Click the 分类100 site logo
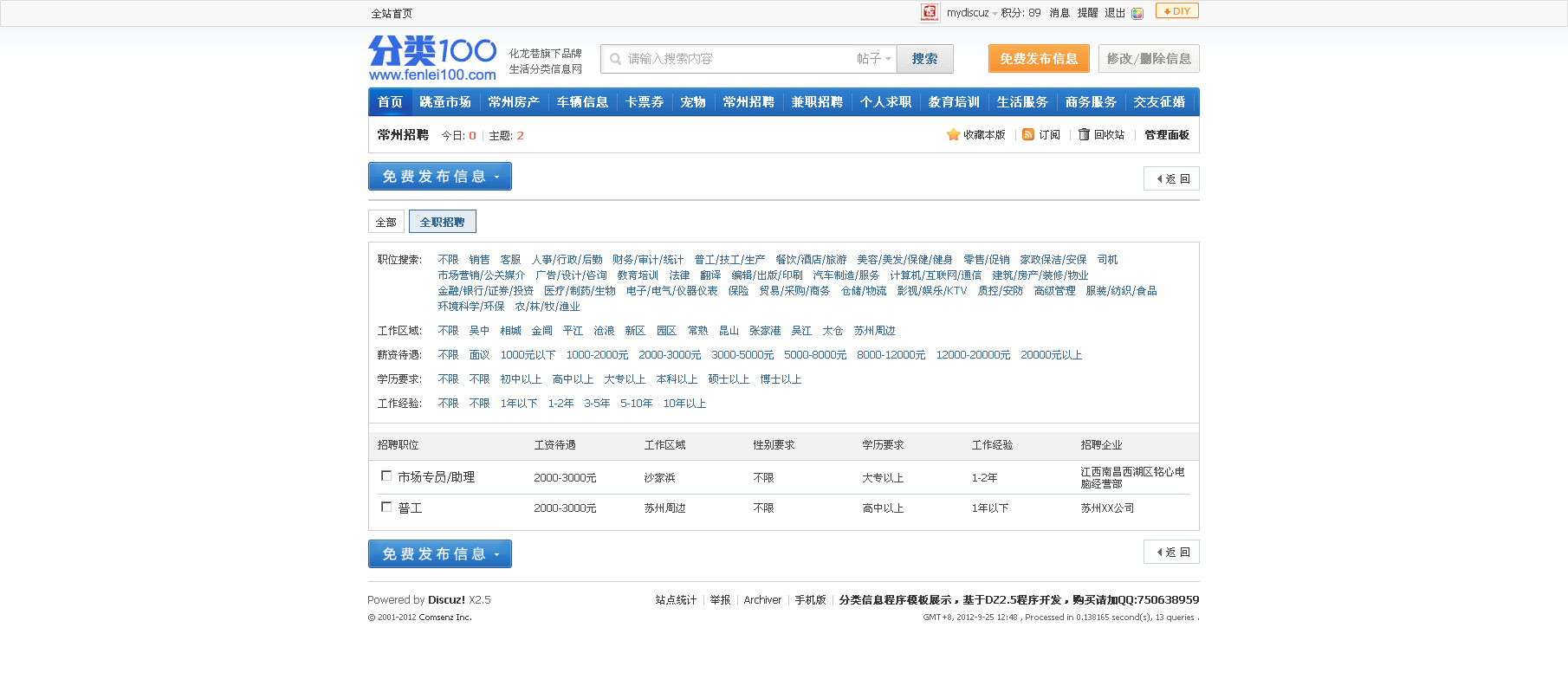Viewport: 1568px width, 692px height. click(432, 58)
